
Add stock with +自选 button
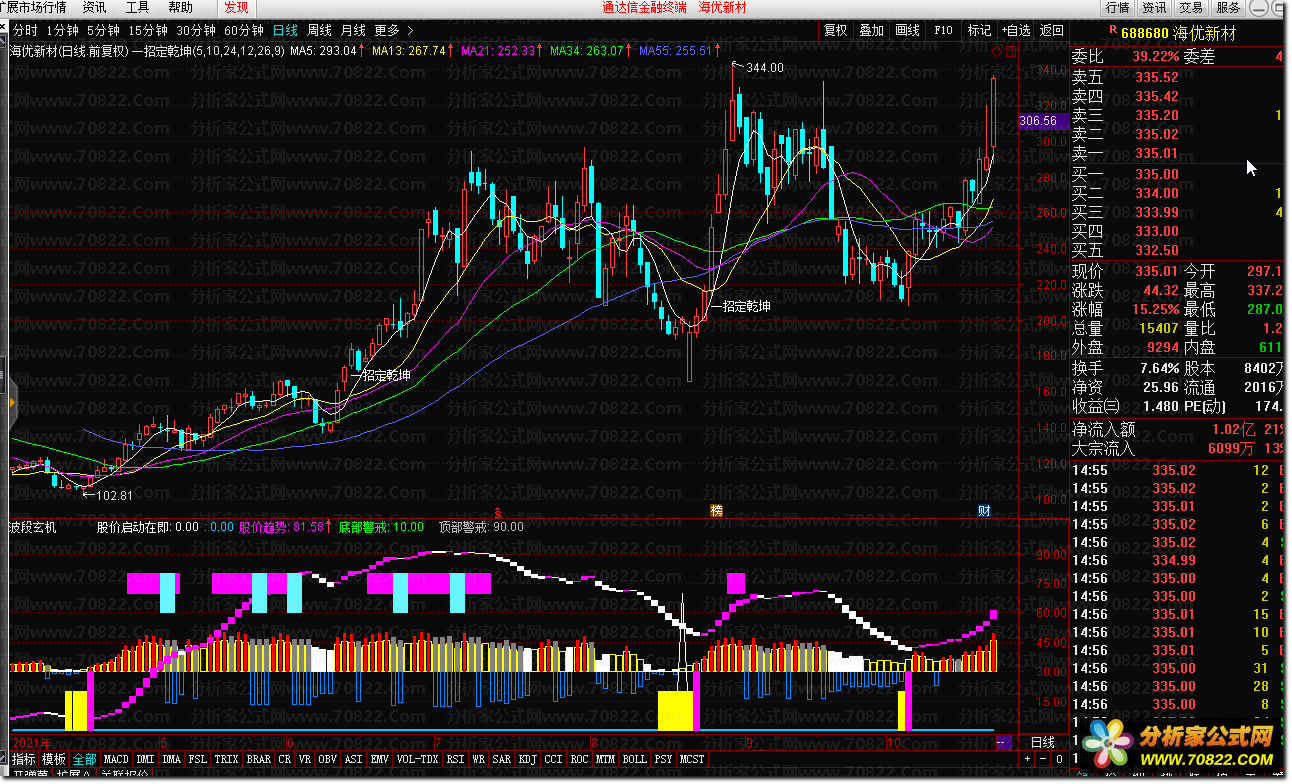(1016, 30)
